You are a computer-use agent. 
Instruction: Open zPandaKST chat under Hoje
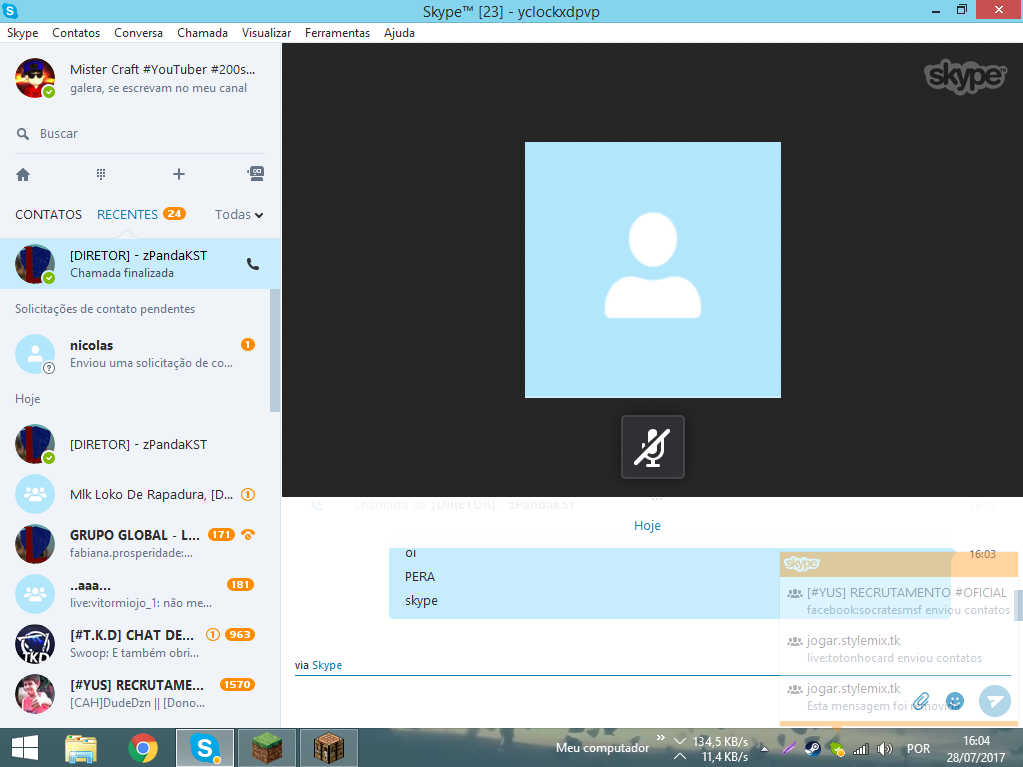(x=136, y=444)
